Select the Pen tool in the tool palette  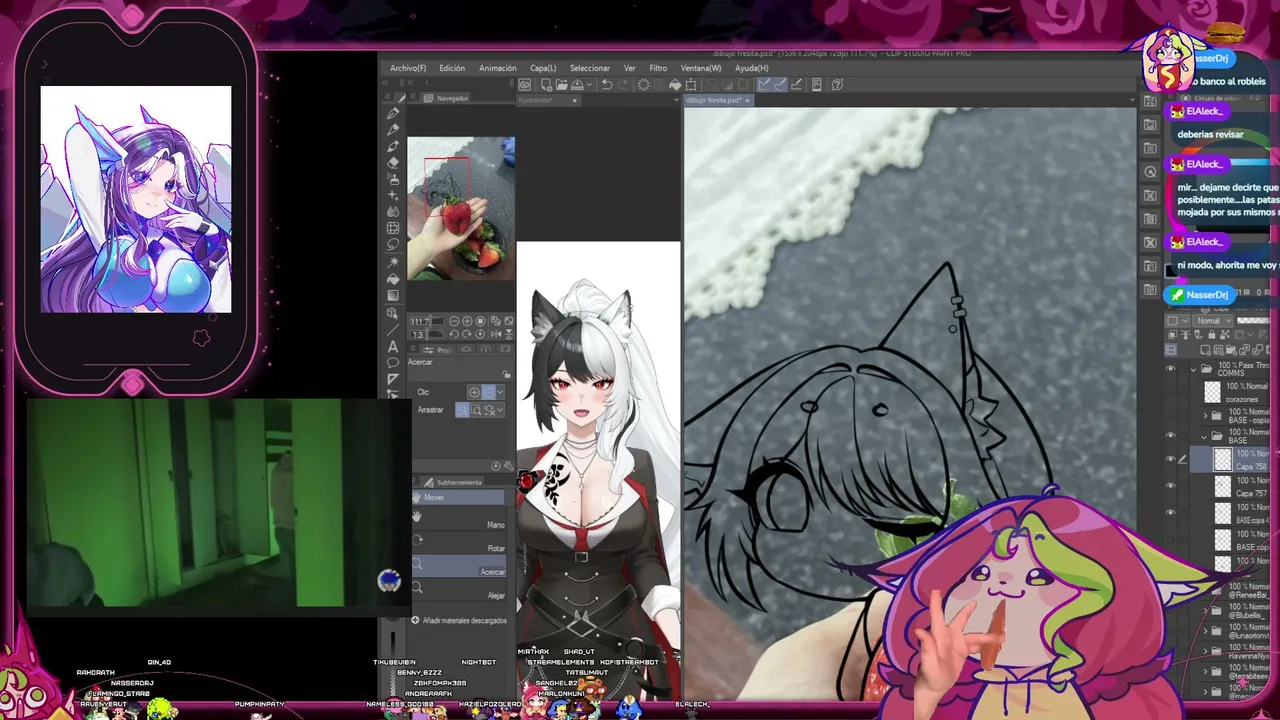(x=393, y=114)
